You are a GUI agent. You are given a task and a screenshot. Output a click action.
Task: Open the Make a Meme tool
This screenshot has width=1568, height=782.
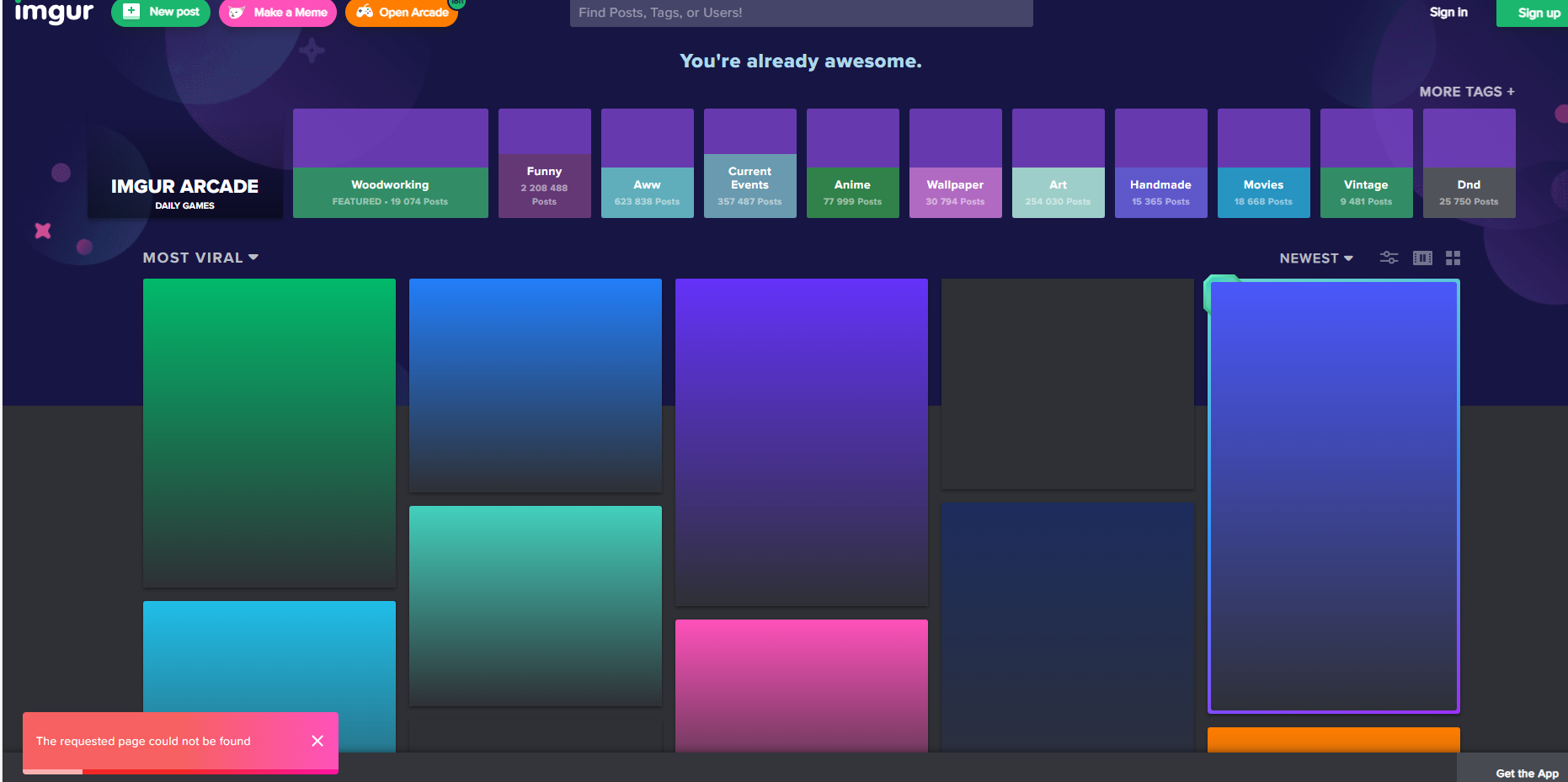tap(278, 13)
